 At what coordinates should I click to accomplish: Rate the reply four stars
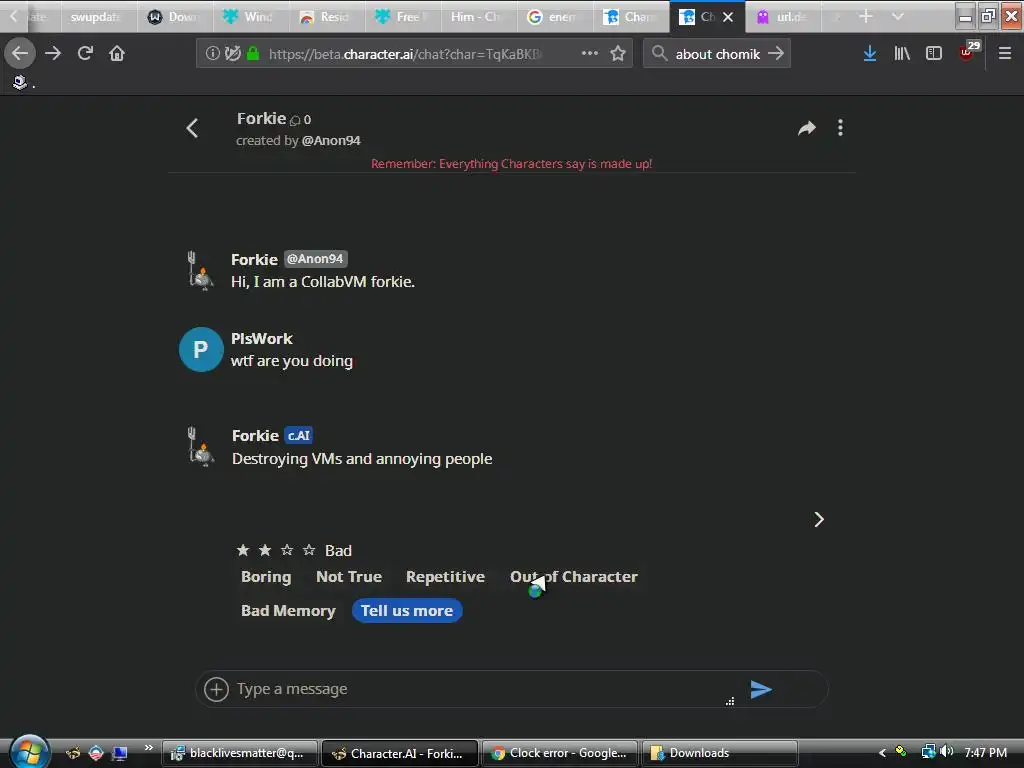tap(310, 551)
